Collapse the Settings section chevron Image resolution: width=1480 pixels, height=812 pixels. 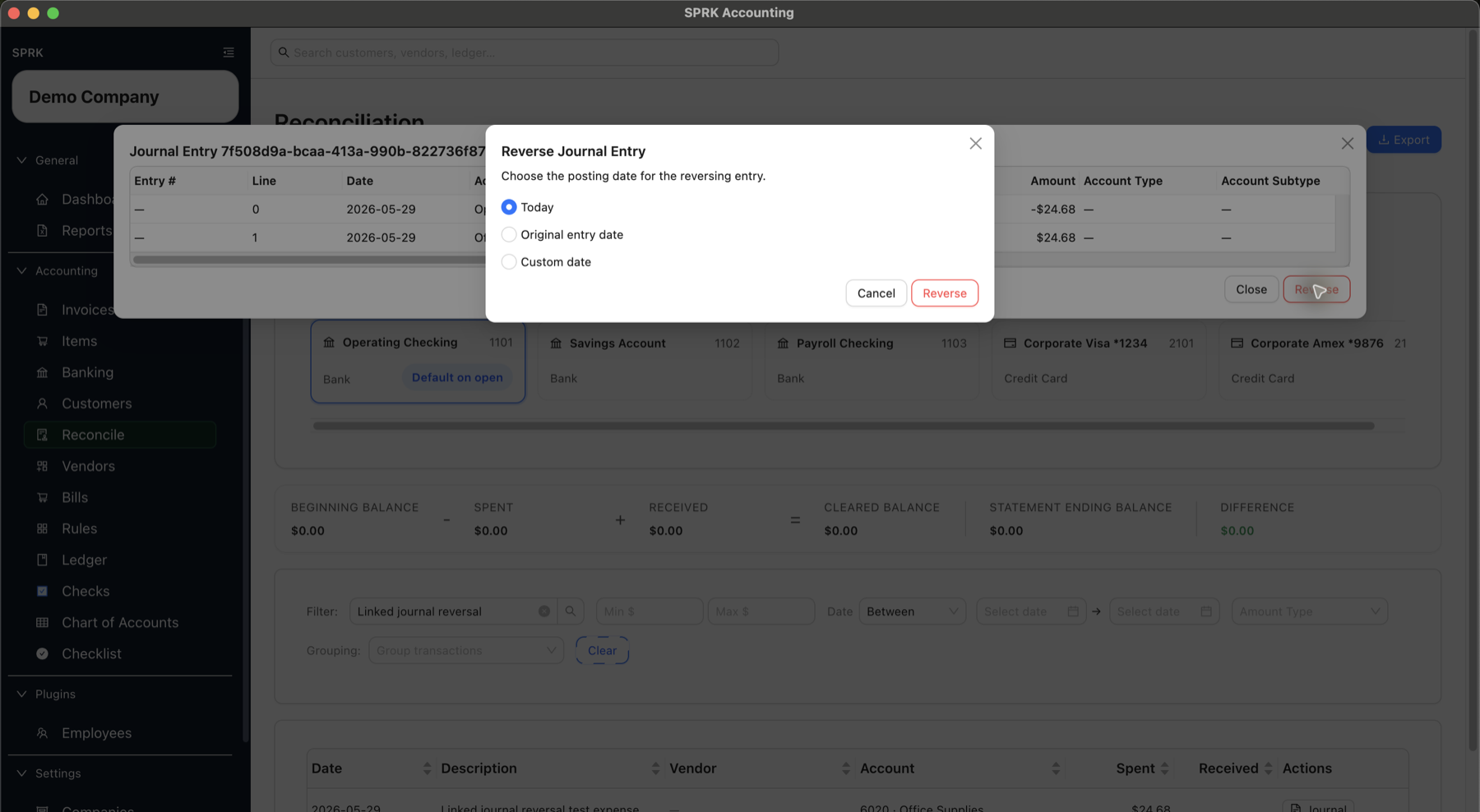21,773
